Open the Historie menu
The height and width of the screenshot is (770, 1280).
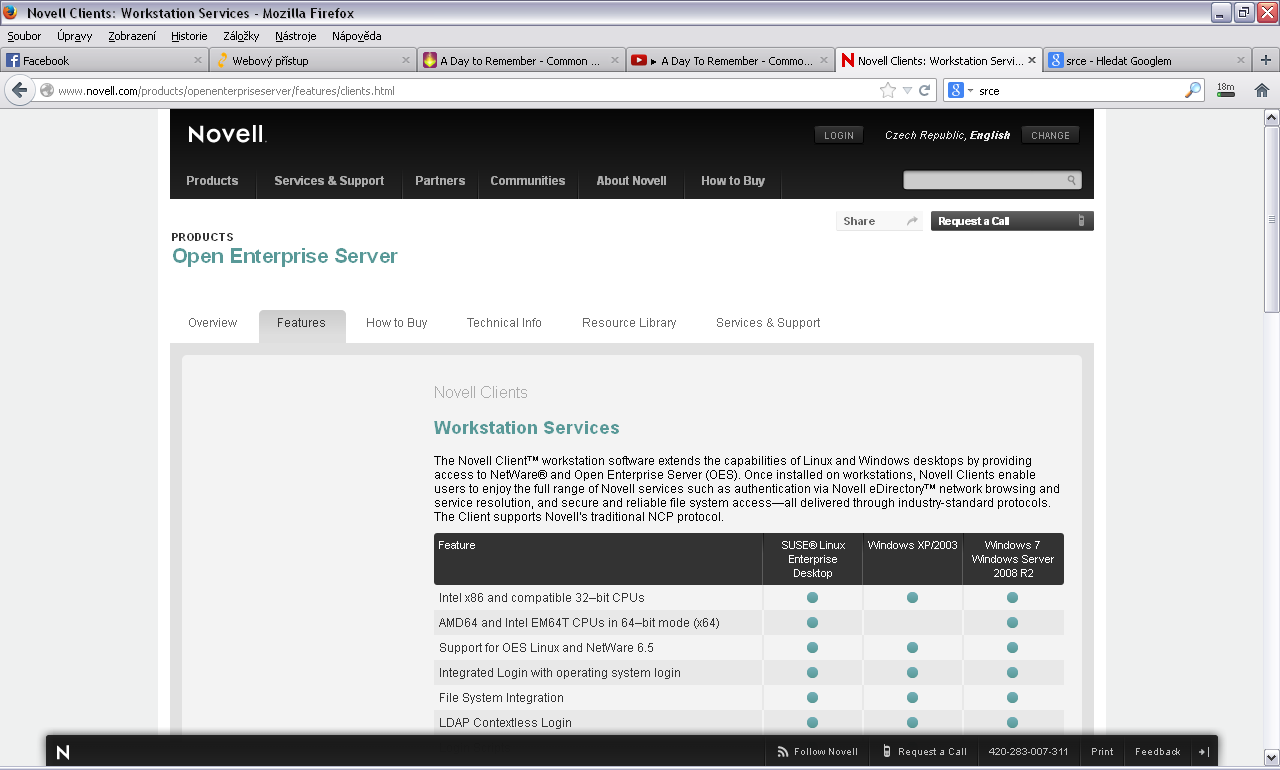click(189, 36)
